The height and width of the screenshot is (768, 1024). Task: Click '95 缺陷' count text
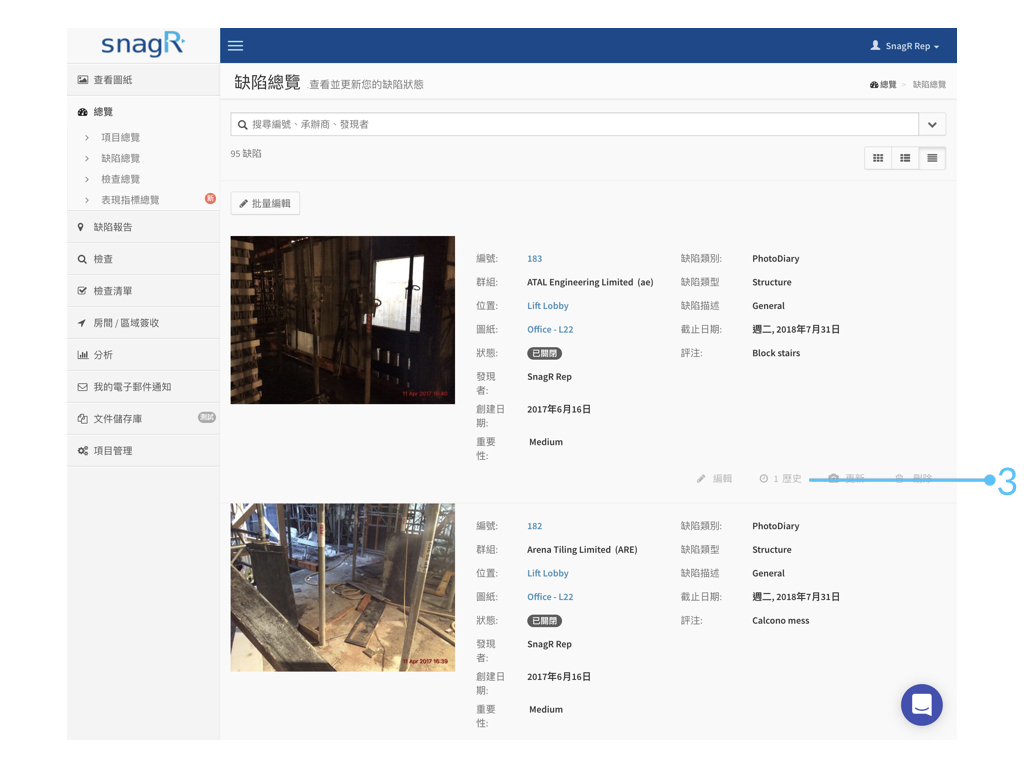246,153
